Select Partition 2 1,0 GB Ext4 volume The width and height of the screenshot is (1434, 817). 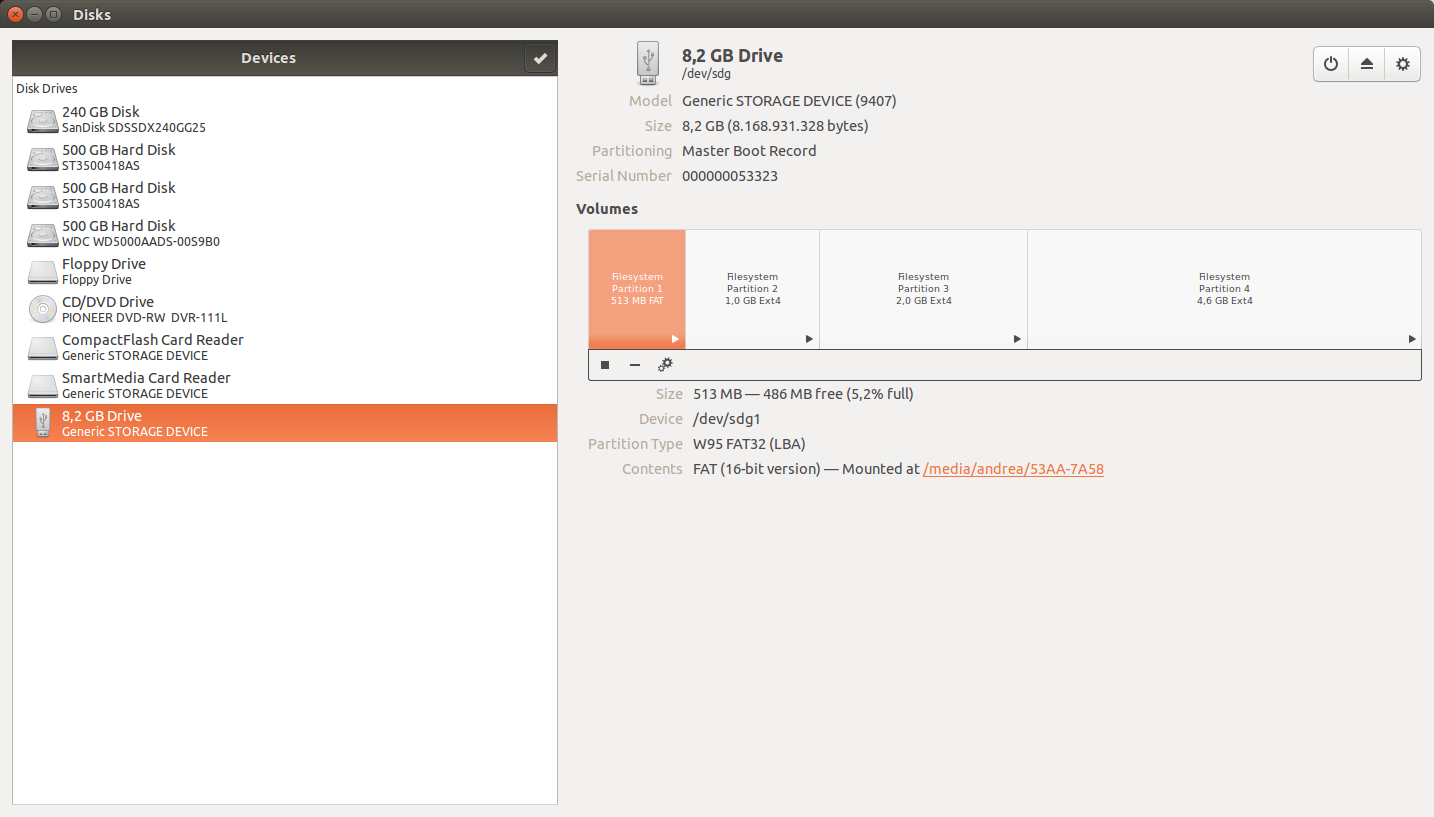pyautogui.click(x=753, y=289)
